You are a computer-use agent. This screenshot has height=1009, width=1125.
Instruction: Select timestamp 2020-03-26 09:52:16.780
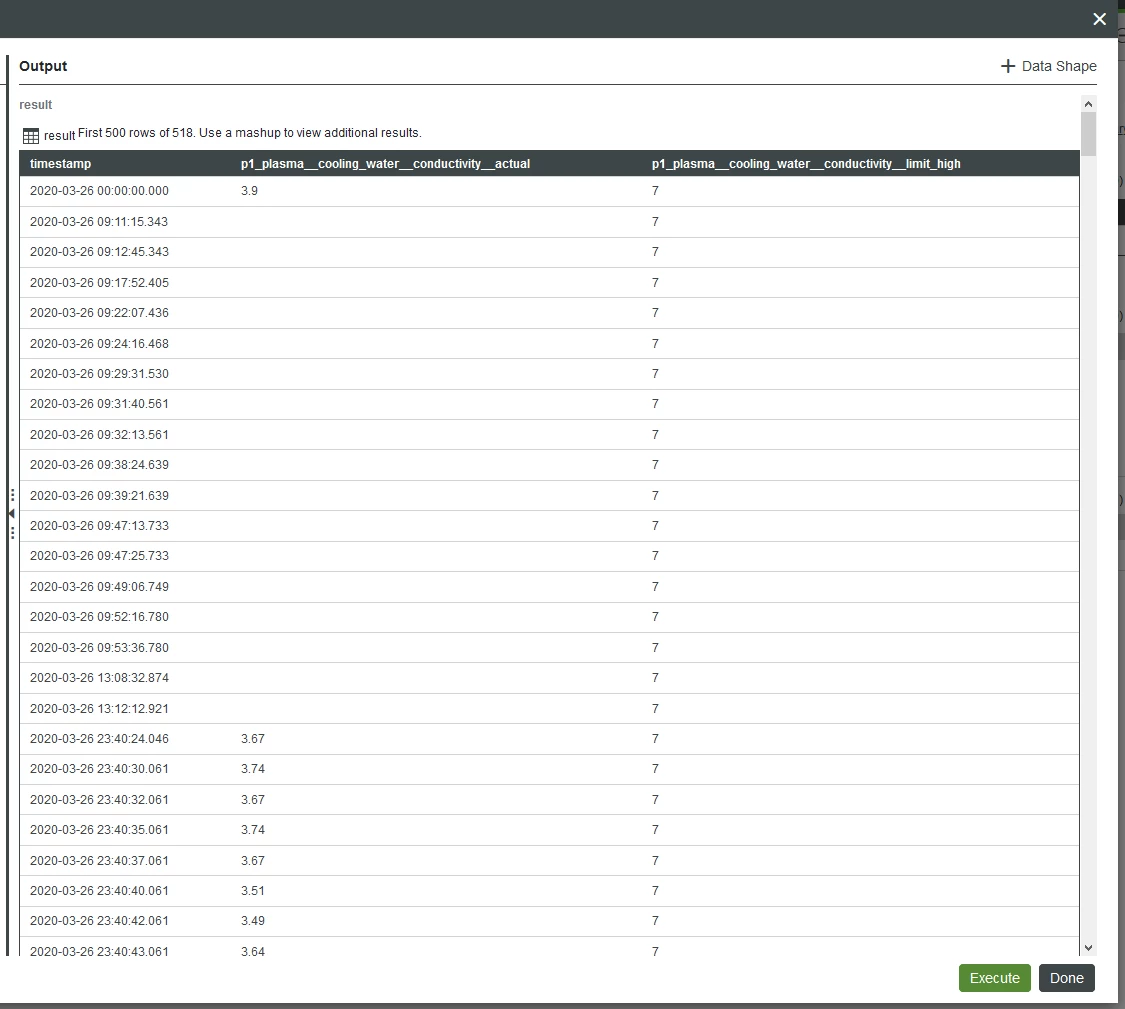pos(99,617)
